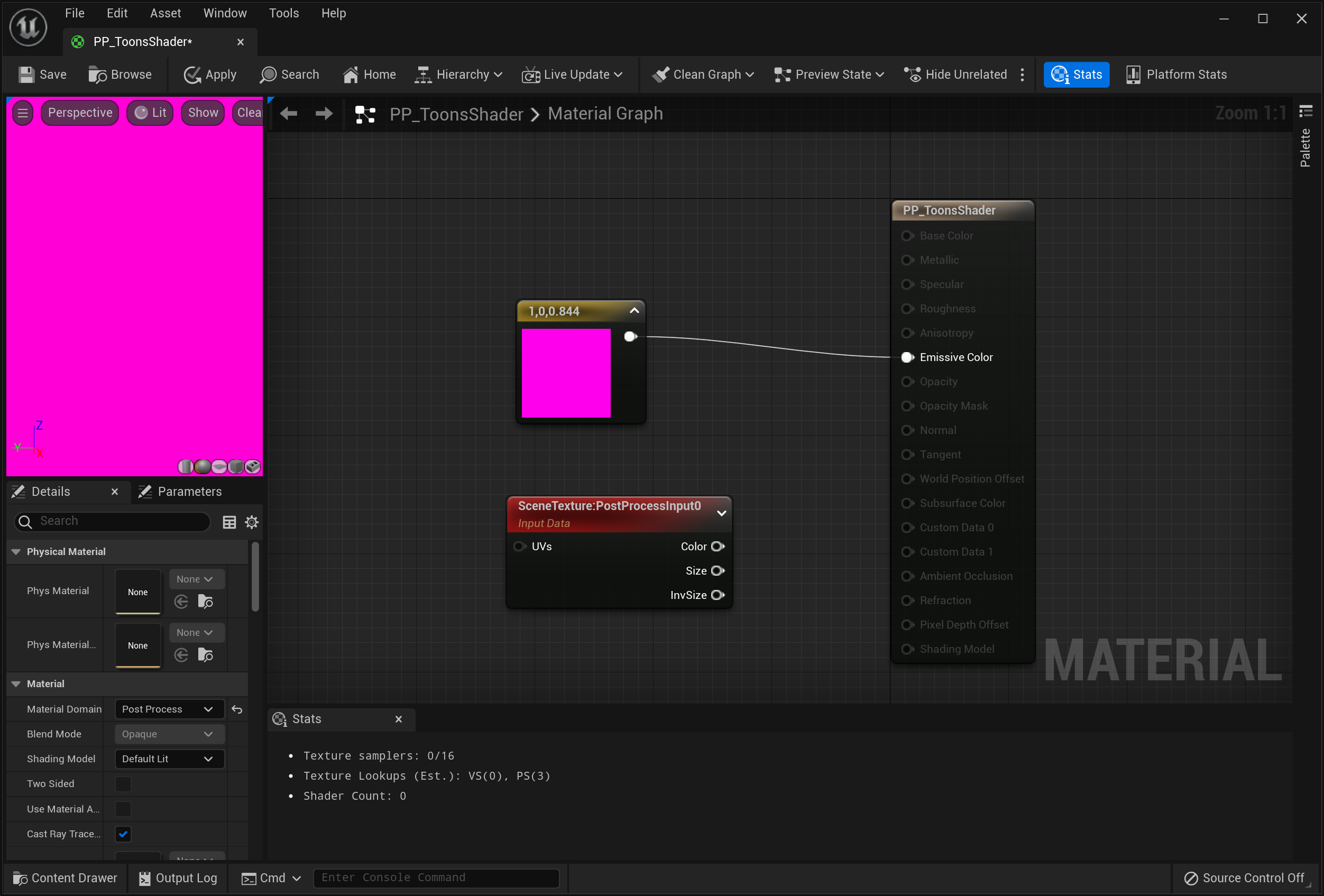The image size is (1324, 896).
Task: Open the Asset menu
Action: [x=165, y=13]
